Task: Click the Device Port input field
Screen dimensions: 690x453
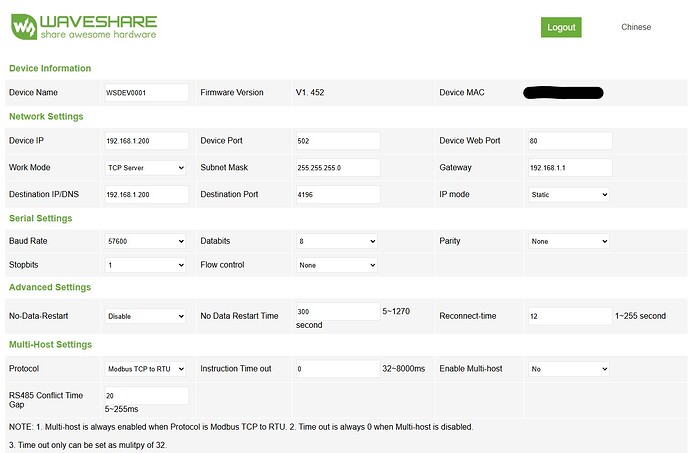Action: (338, 141)
